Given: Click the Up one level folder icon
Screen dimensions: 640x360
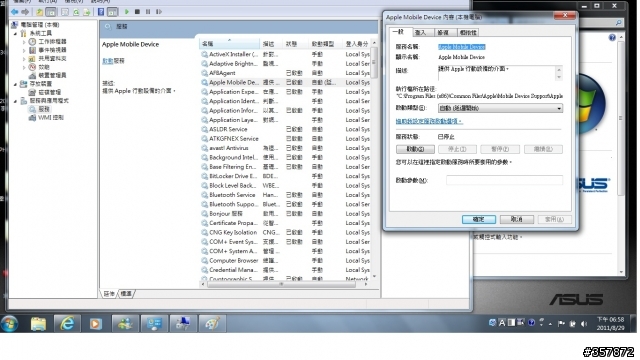Looking at the screenshot, I should pos(40,12).
